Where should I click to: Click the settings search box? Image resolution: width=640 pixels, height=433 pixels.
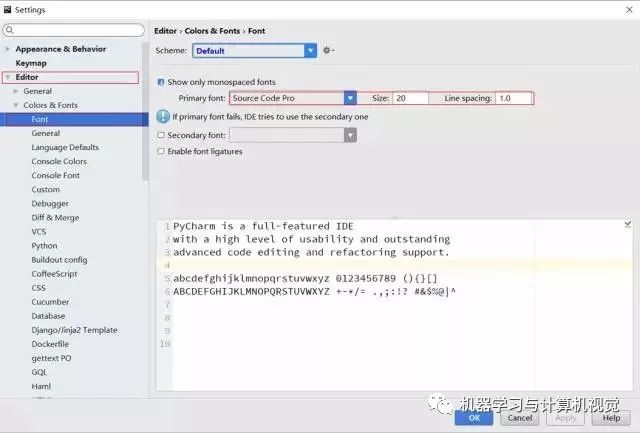[73, 30]
